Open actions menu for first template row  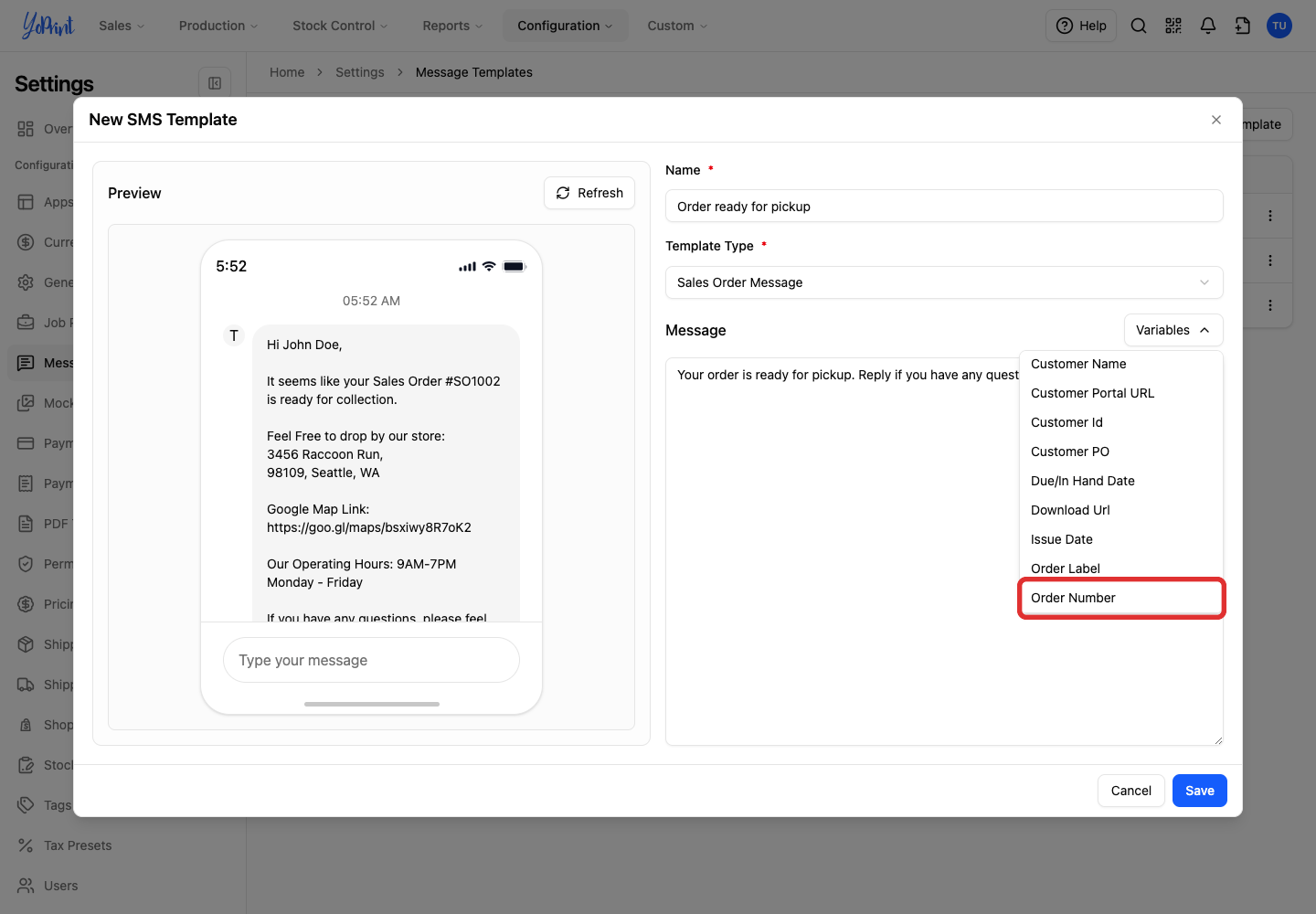pos(1270,216)
